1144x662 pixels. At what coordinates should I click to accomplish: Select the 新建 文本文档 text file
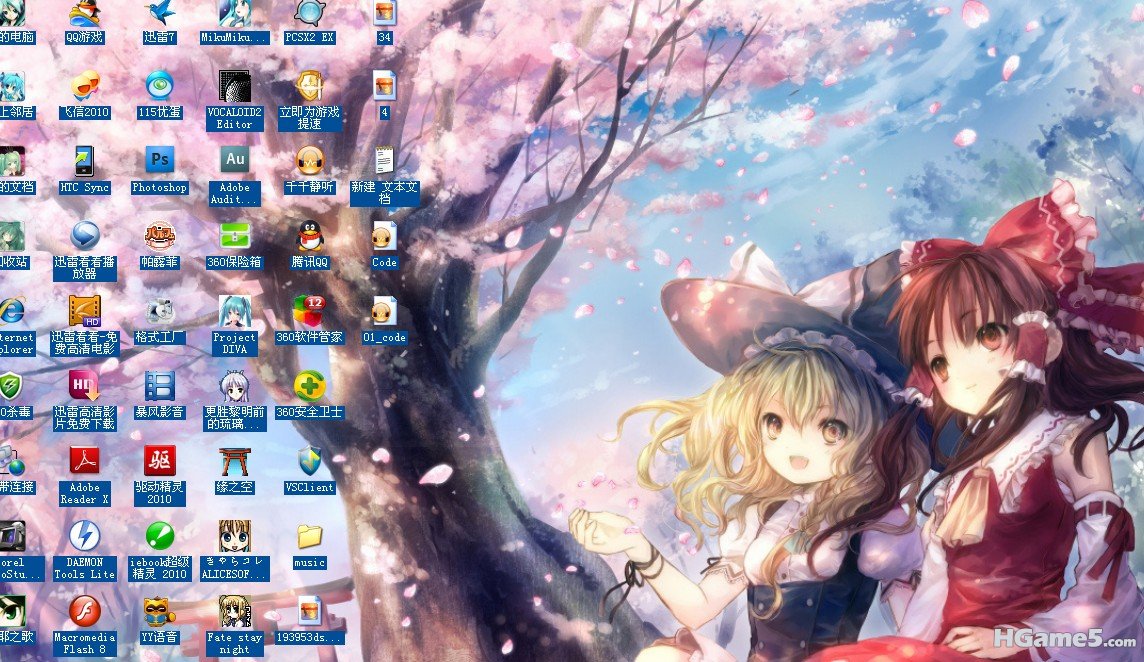(x=384, y=161)
